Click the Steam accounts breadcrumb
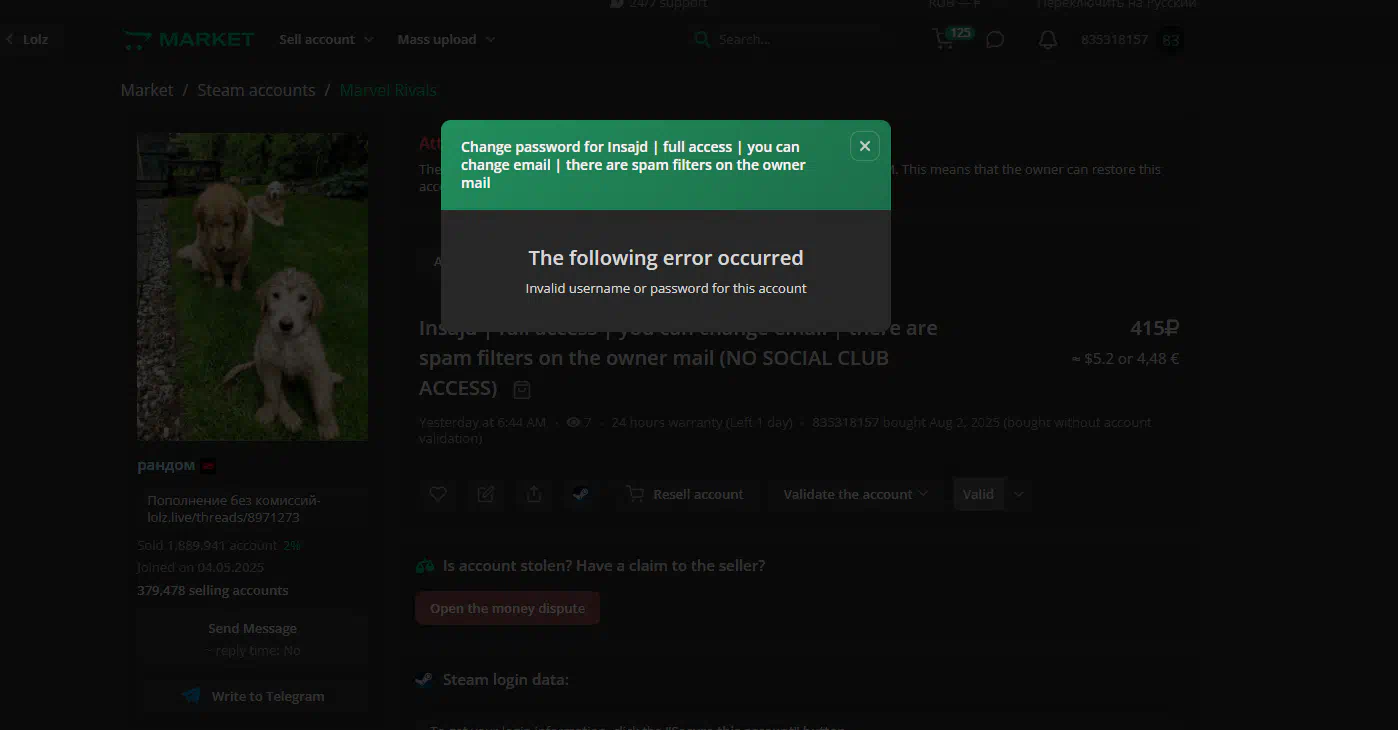Screen dimensions: 1398x730 [x=256, y=90]
